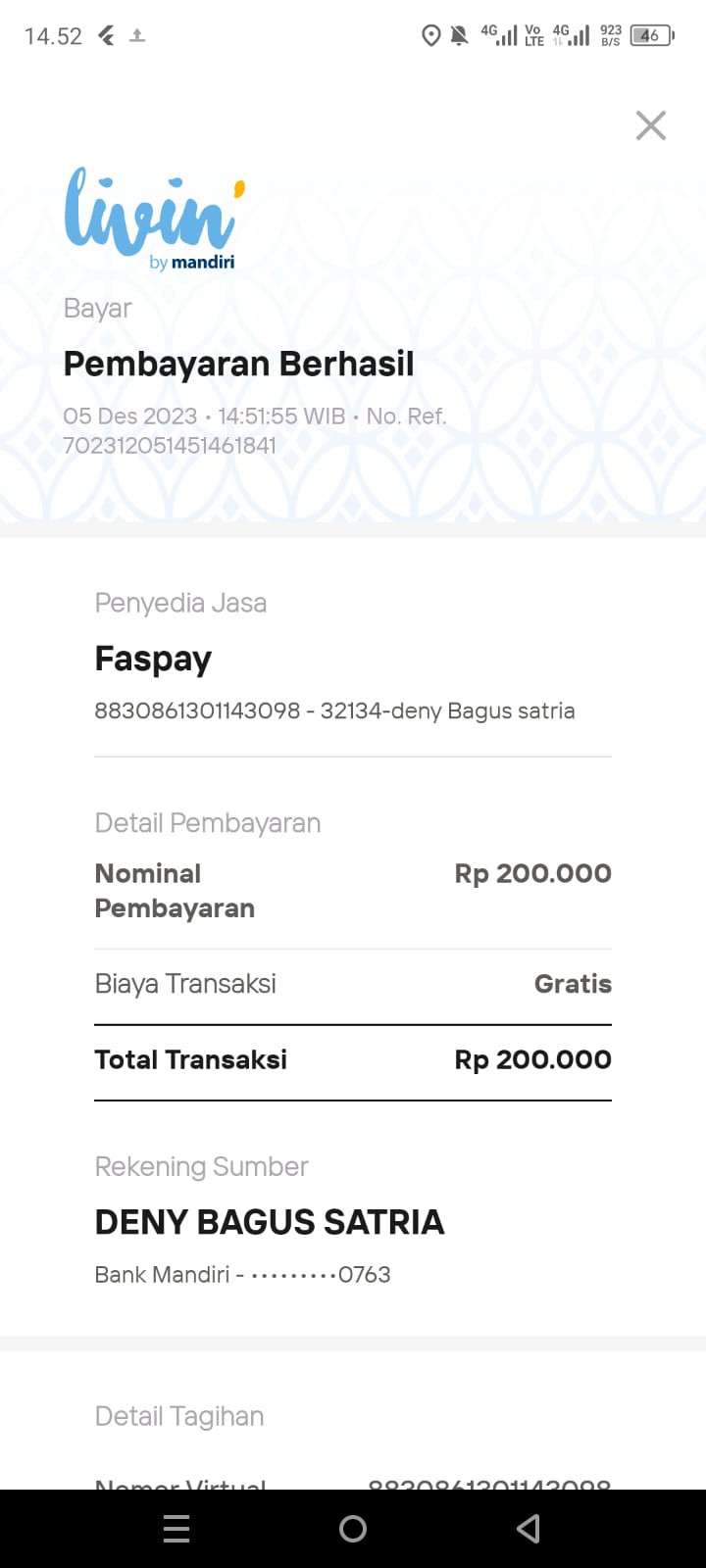Image resolution: width=706 pixels, height=1568 pixels.
Task: Tap the reference number 702312051451461841
Action: (170, 445)
